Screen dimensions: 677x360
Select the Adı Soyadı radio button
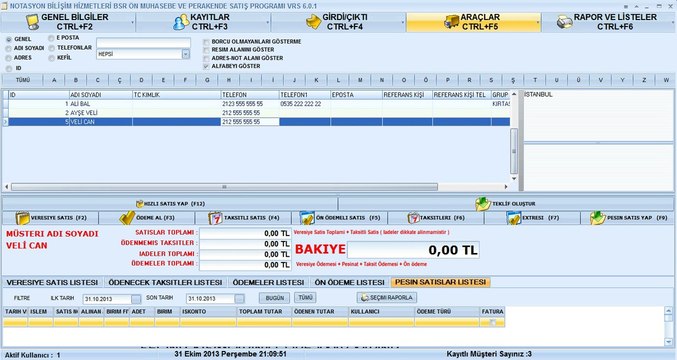[9, 49]
